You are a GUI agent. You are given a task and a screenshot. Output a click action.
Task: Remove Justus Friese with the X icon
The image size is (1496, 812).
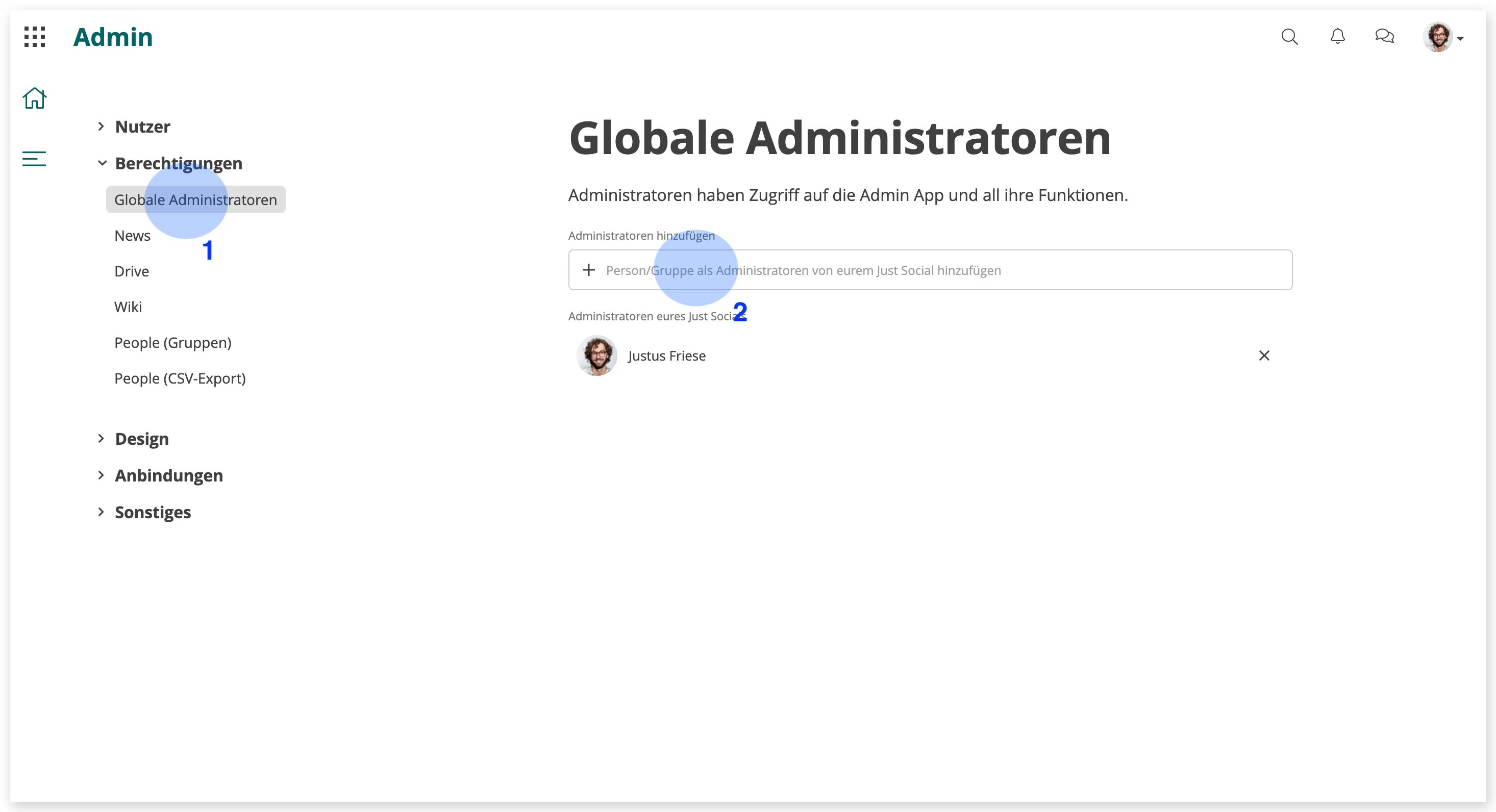pos(1264,355)
